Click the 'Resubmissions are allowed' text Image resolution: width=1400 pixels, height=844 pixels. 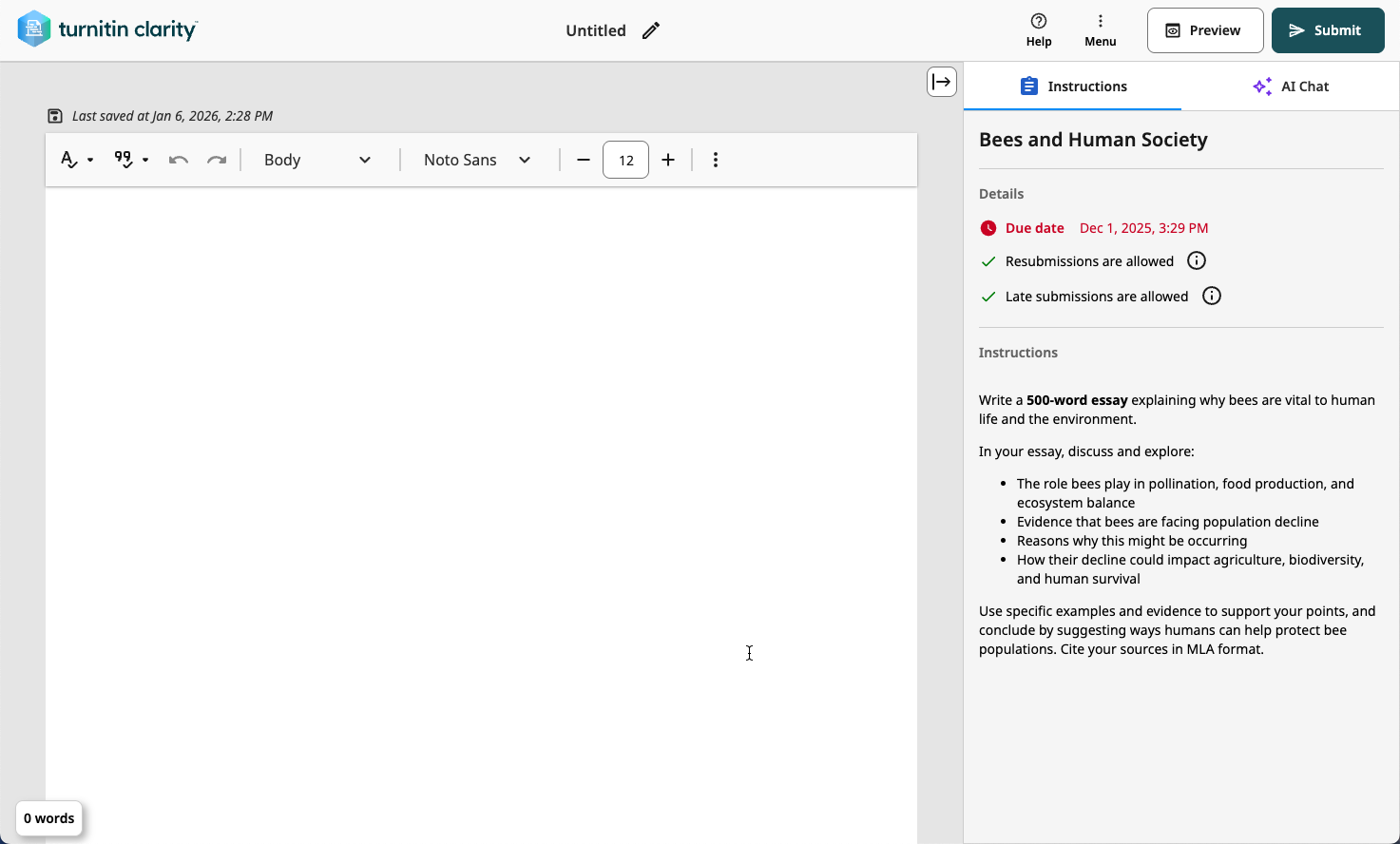click(1089, 261)
